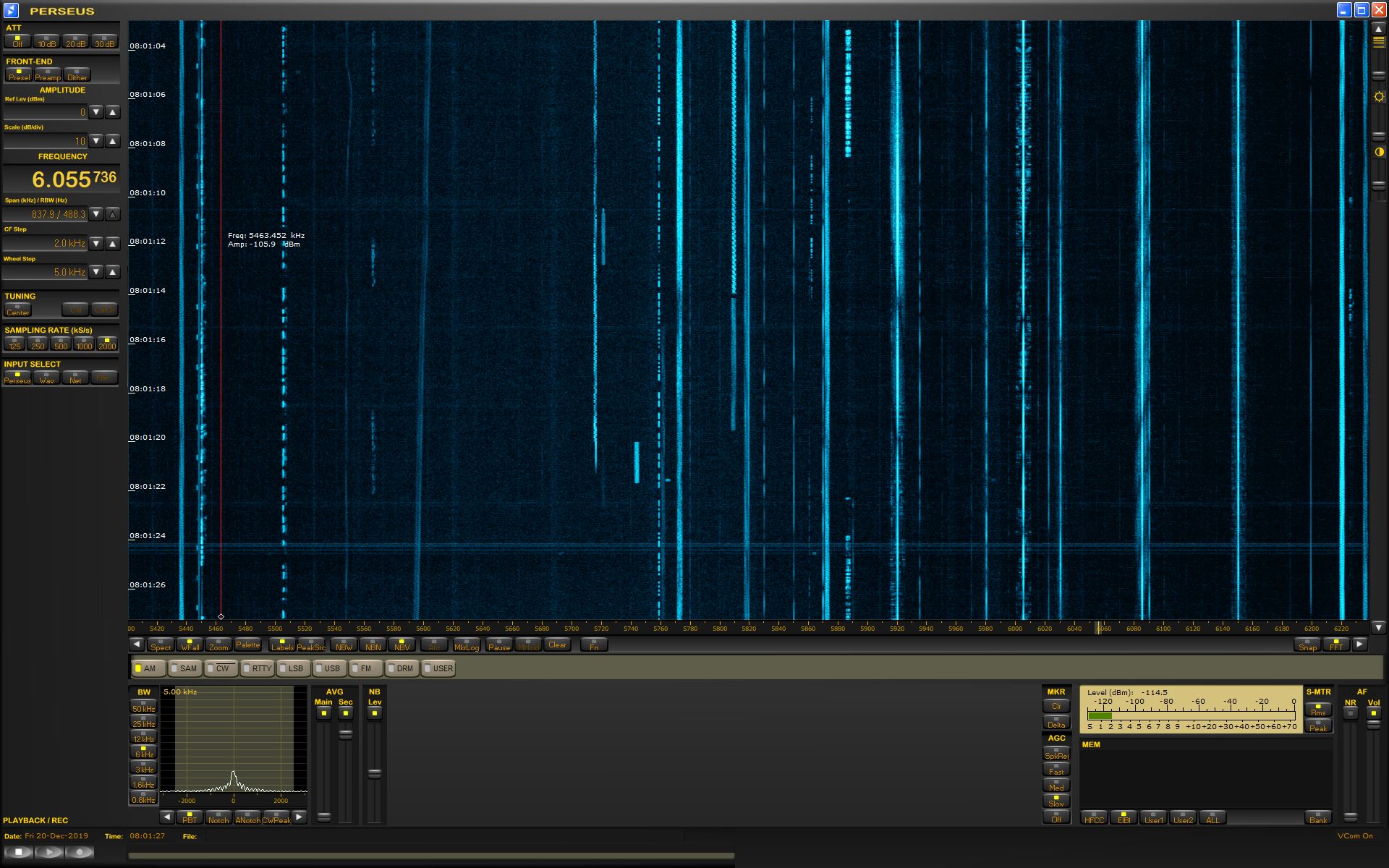Increase Scale dB/div with up arrow

113,141
